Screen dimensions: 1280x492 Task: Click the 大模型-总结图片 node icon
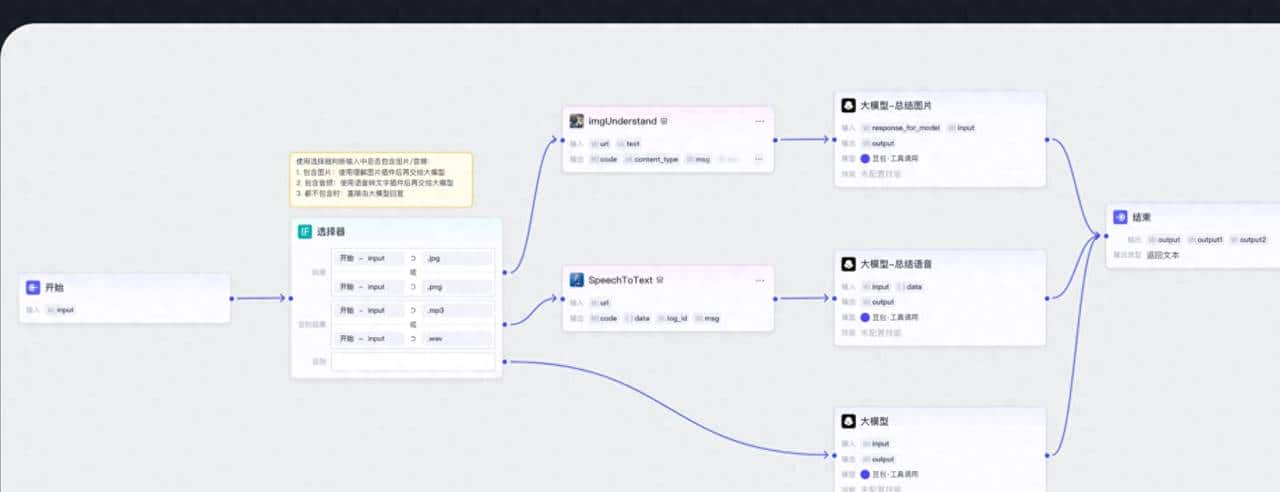(x=848, y=105)
